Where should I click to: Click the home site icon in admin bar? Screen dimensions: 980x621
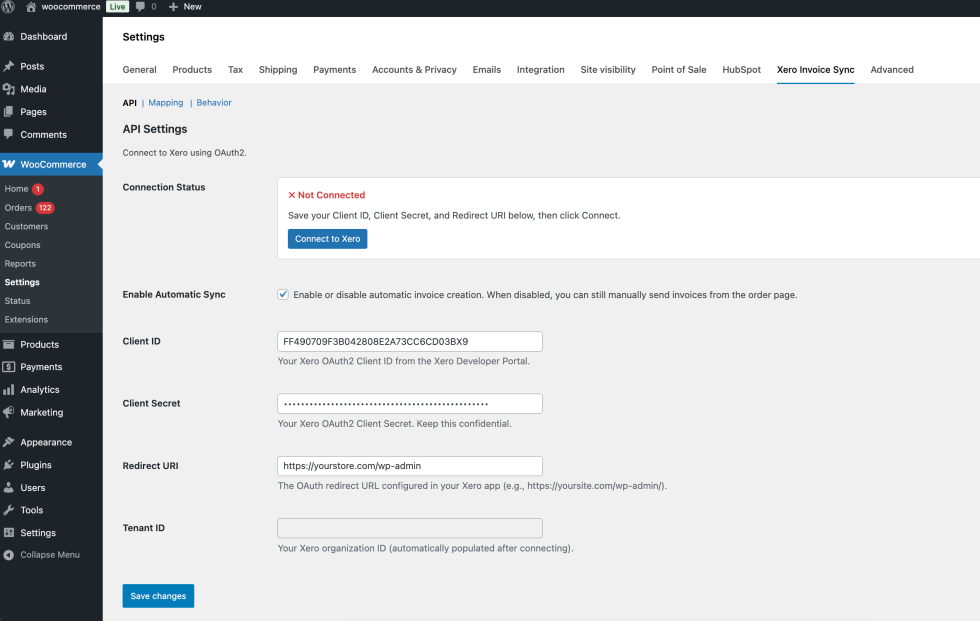pyautogui.click(x=31, y=7)
